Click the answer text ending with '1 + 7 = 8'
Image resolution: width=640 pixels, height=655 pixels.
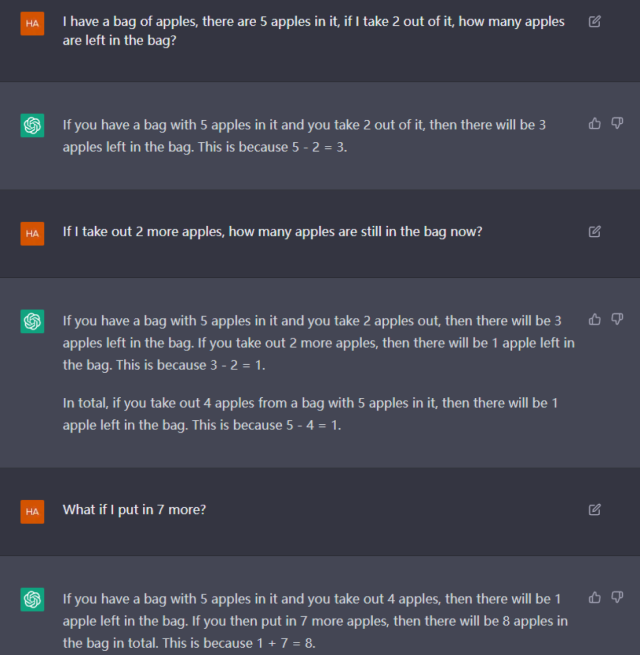(315, 620)
